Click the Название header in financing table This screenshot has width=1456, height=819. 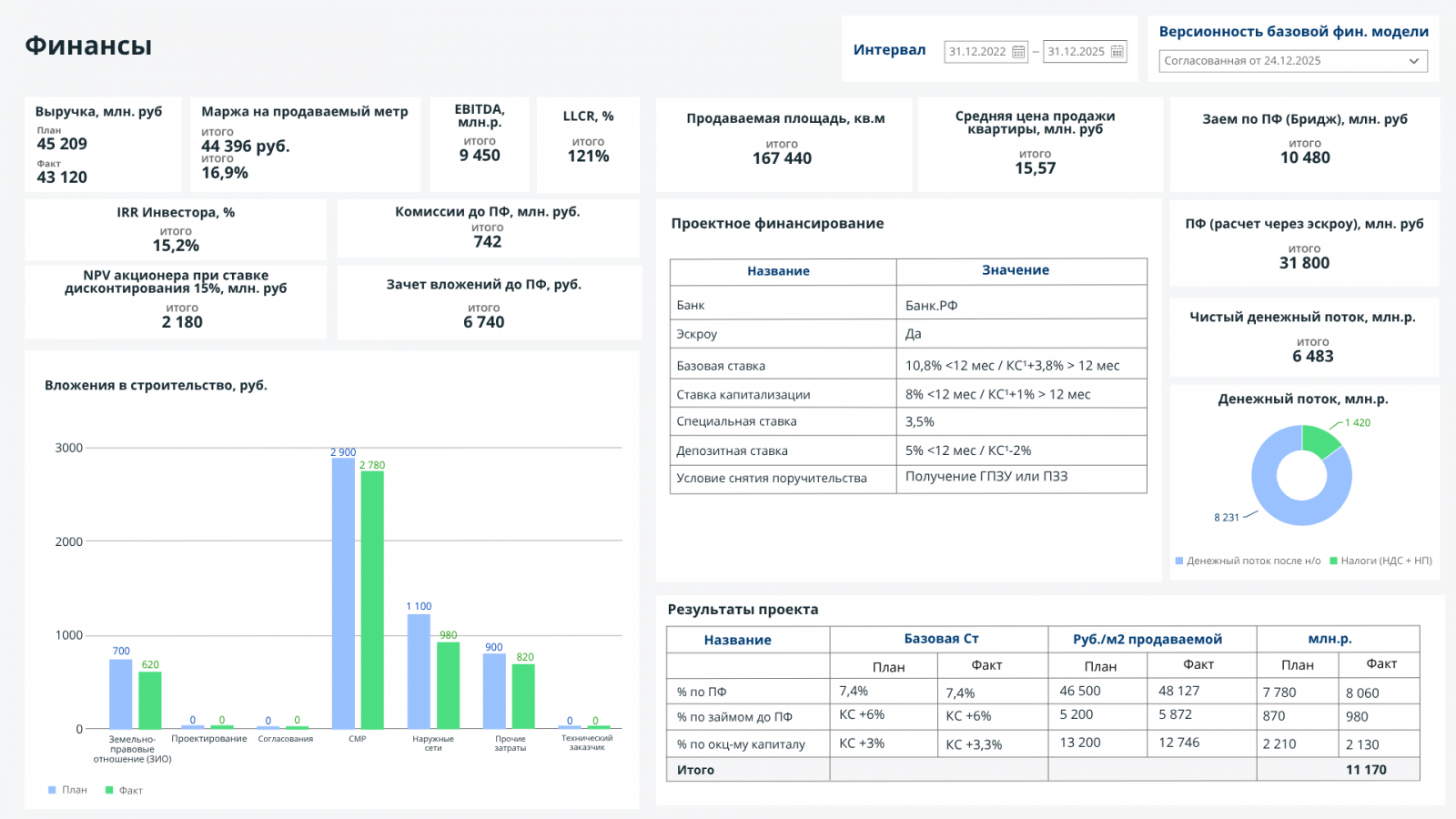coord(778,271)
